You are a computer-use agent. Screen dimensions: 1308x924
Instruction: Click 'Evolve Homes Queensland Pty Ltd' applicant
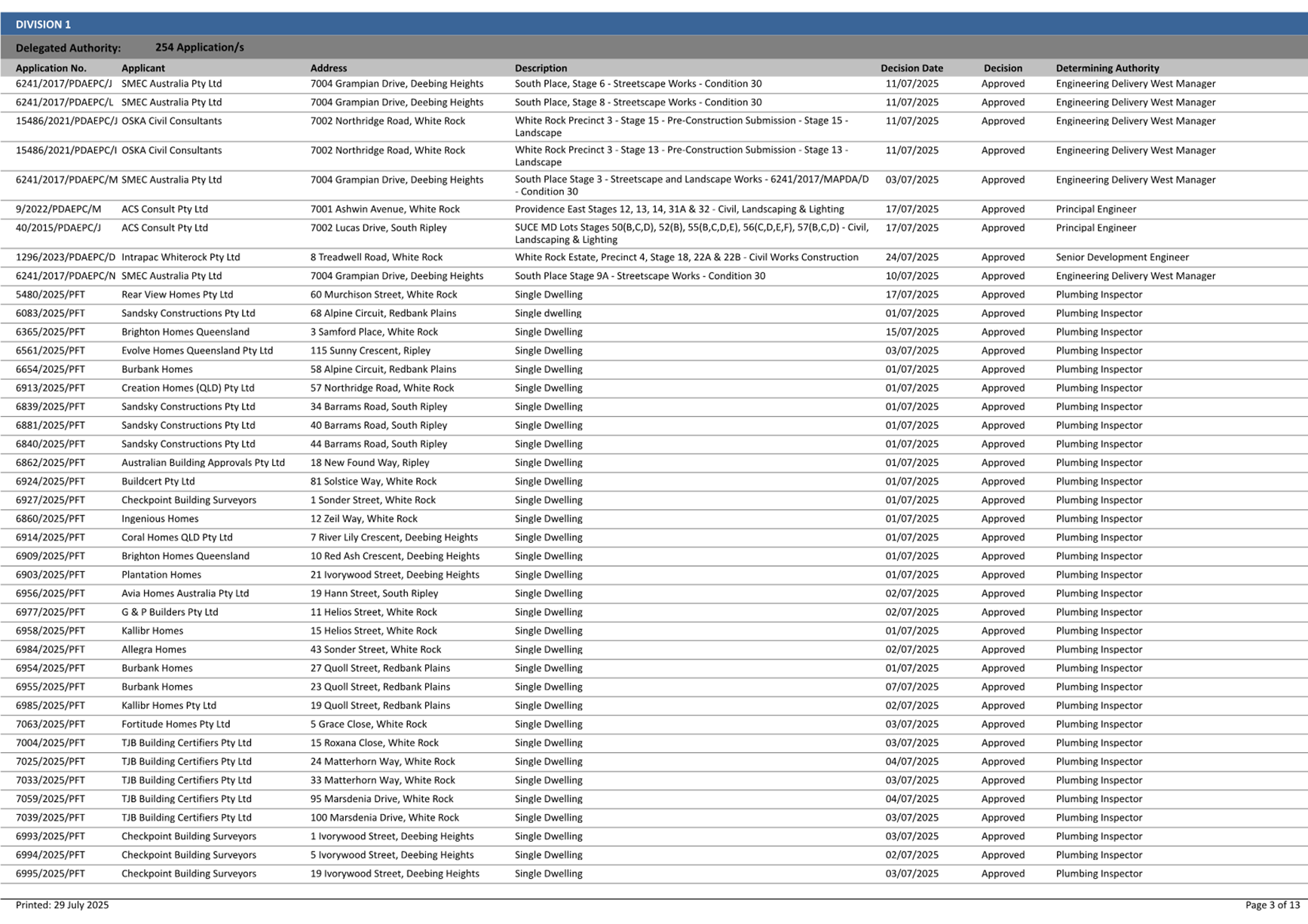coord(198,350)
